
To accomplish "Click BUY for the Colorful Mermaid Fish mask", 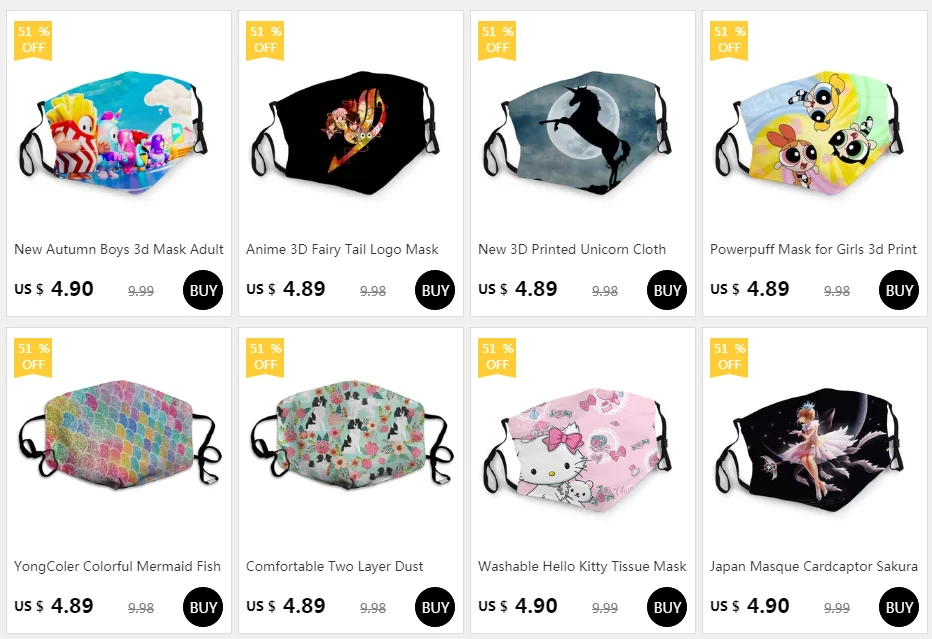I will [203, 607].
